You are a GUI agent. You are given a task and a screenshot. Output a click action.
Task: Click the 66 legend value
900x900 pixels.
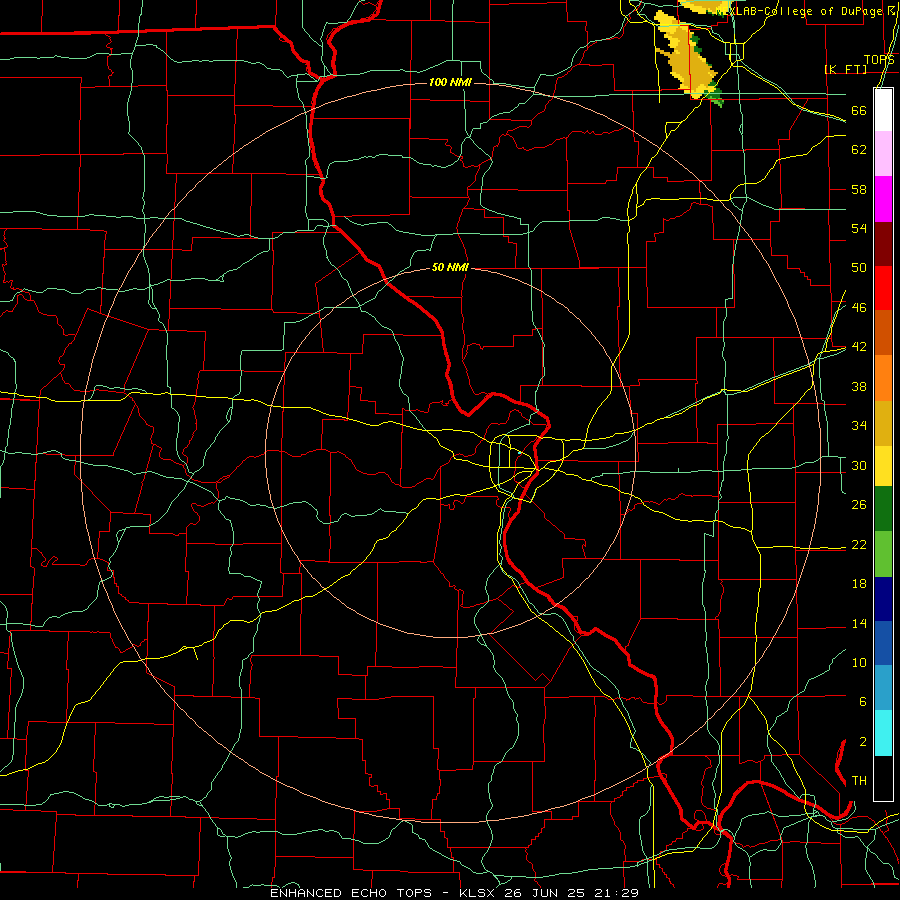coord(859,111)
